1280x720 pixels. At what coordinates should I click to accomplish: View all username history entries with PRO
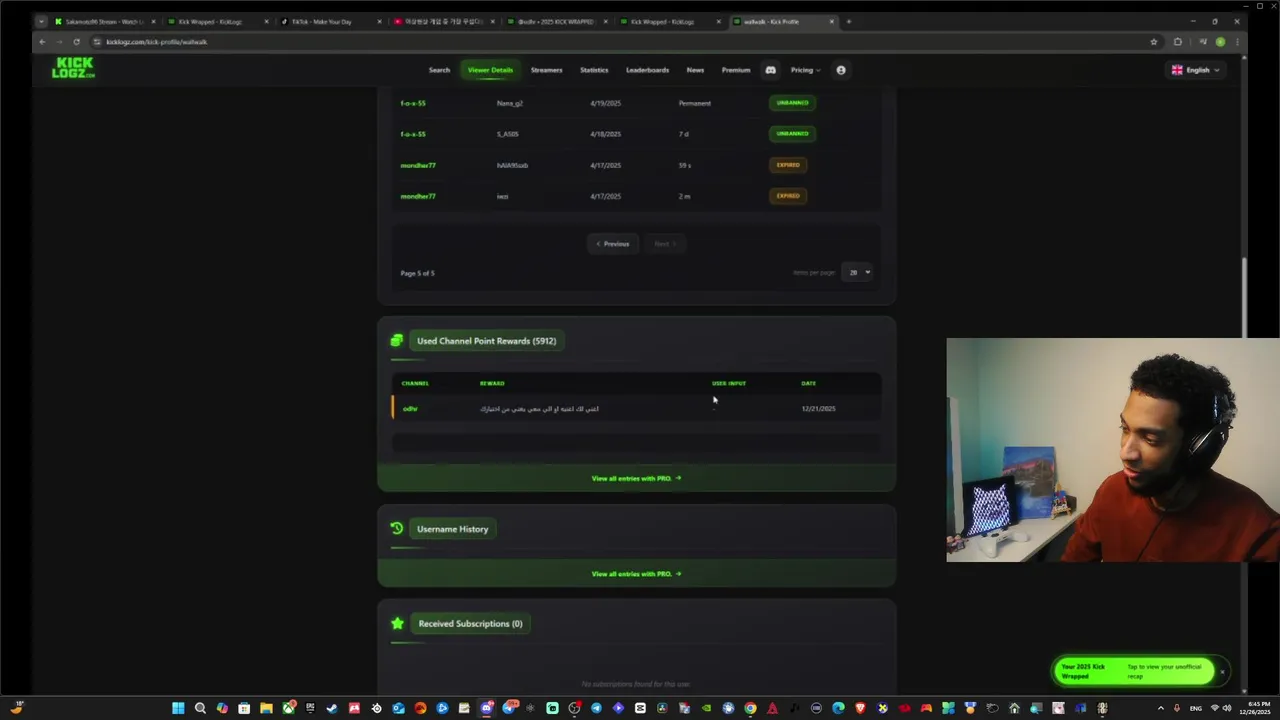tap(636, 574)
